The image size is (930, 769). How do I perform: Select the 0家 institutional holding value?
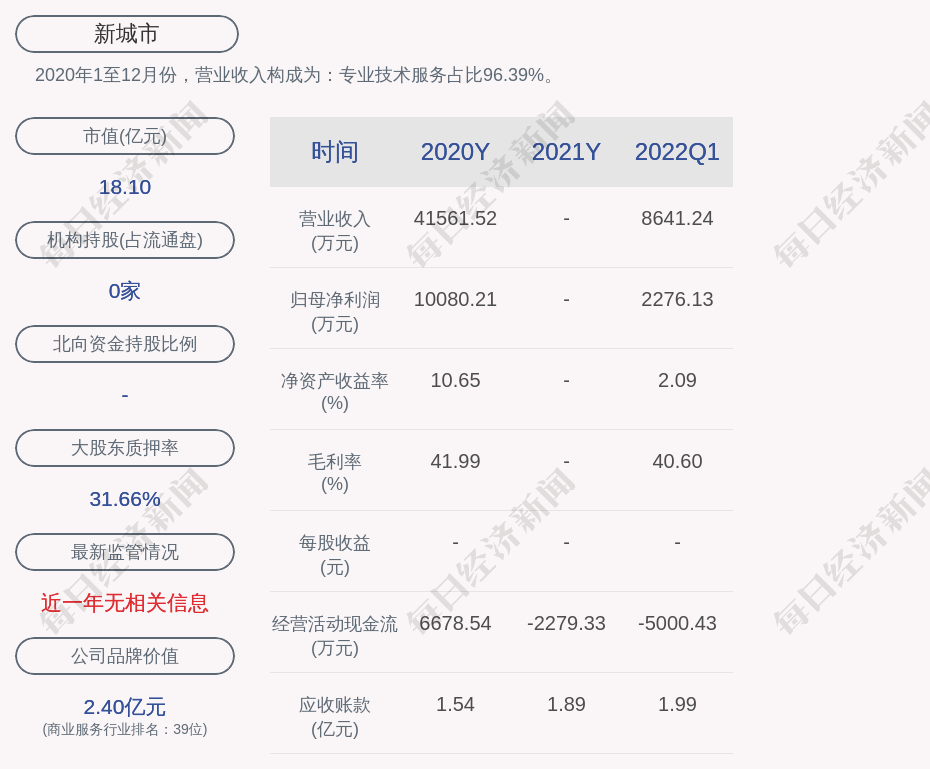coord(125,291)
